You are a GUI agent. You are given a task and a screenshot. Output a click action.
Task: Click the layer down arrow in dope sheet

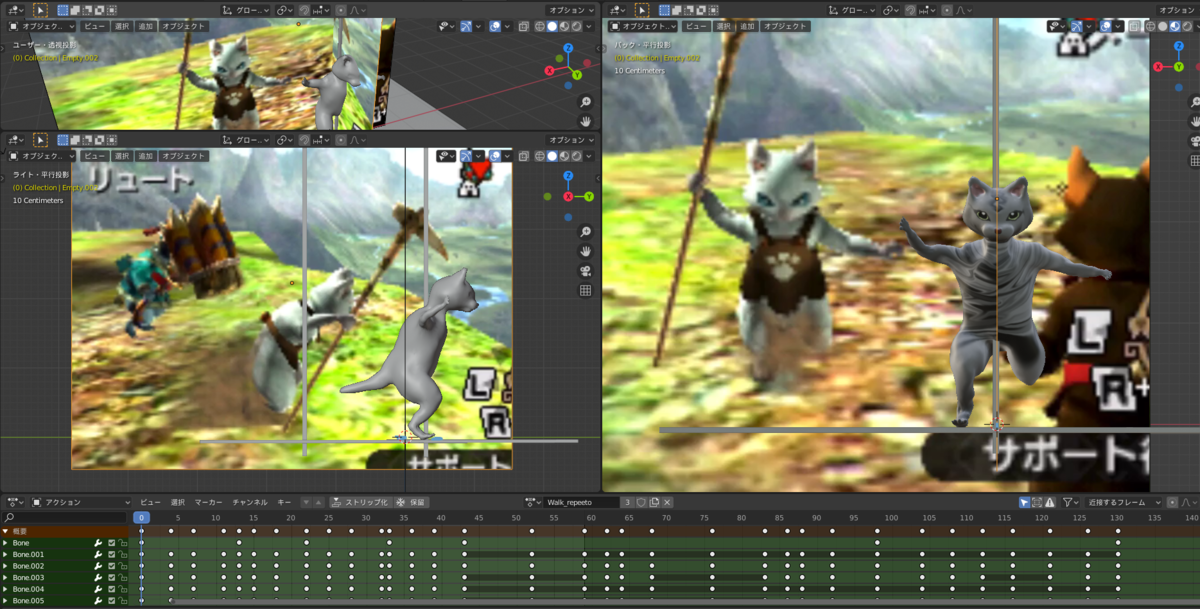307,502
